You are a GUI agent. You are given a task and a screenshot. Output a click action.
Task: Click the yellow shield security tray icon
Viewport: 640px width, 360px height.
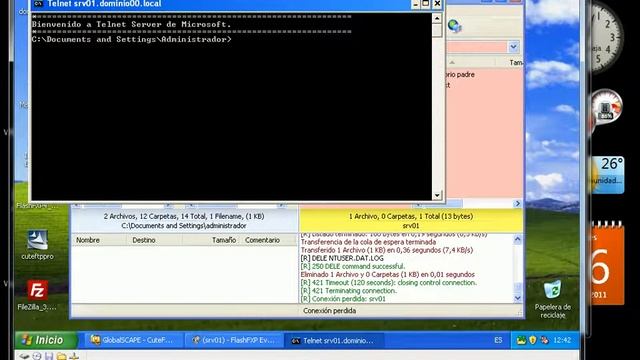point(533,340)
